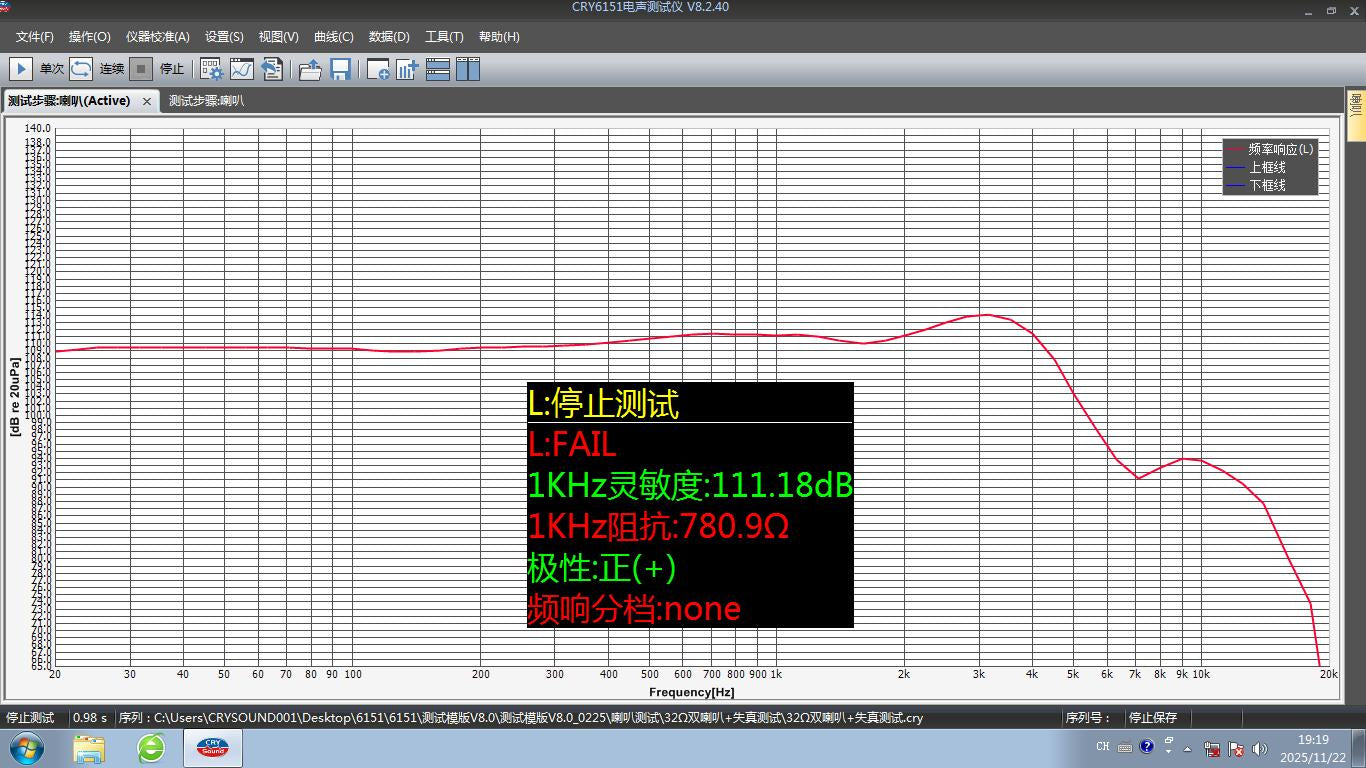Toggle the 上框线 upper limit line
Screen dimensions: 1366x768
click(x=1268, y=166)
